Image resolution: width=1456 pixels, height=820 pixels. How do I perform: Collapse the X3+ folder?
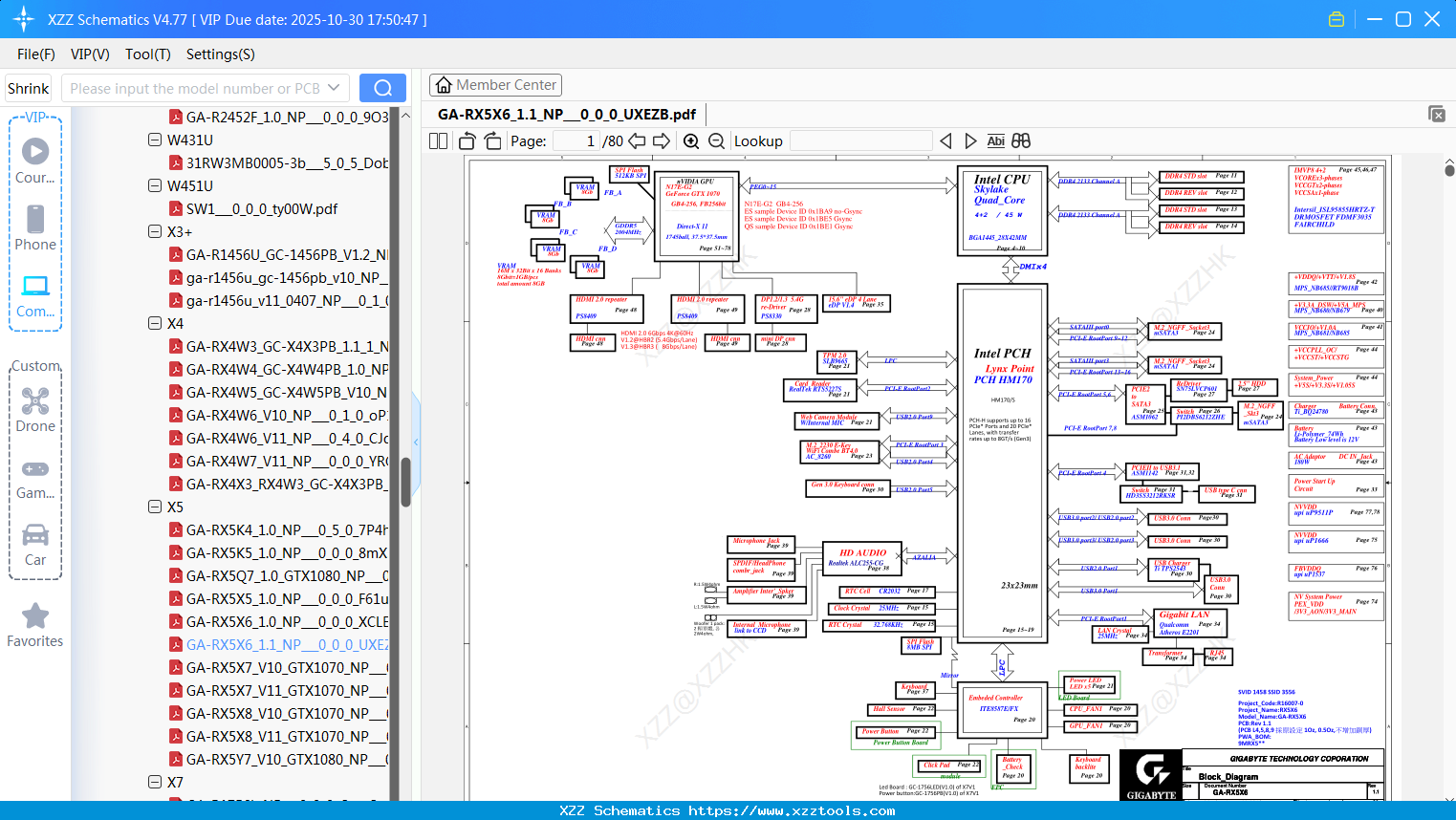coord(155,231)
